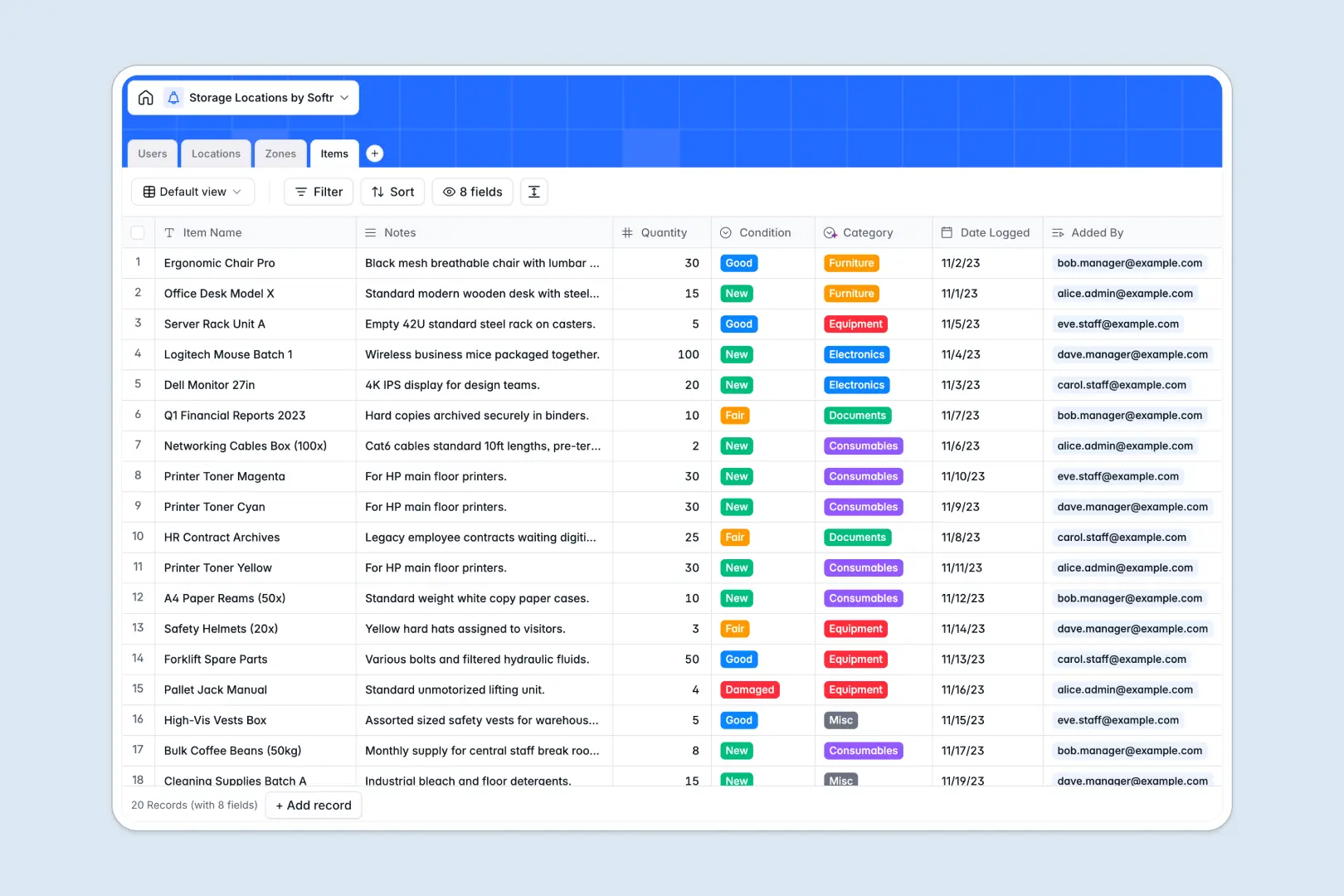Add a new record
This screenshot has width=1344, height=896.
click(314, 806)
